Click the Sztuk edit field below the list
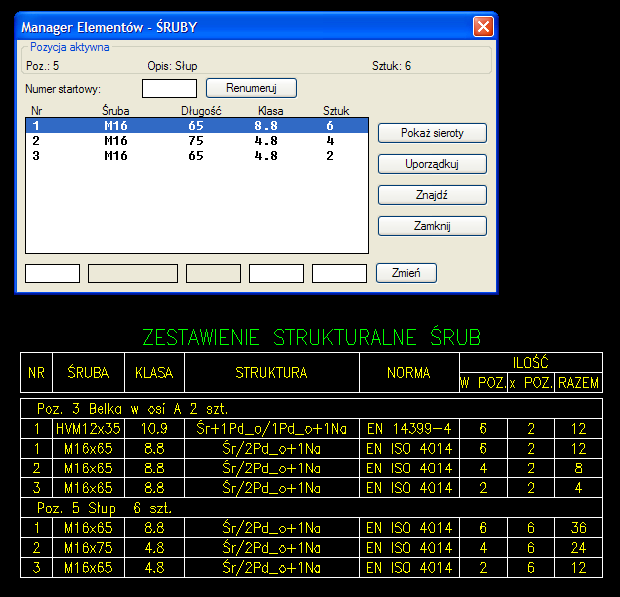The height and width of the screenshot is (597, 620). tap(339, 273)
